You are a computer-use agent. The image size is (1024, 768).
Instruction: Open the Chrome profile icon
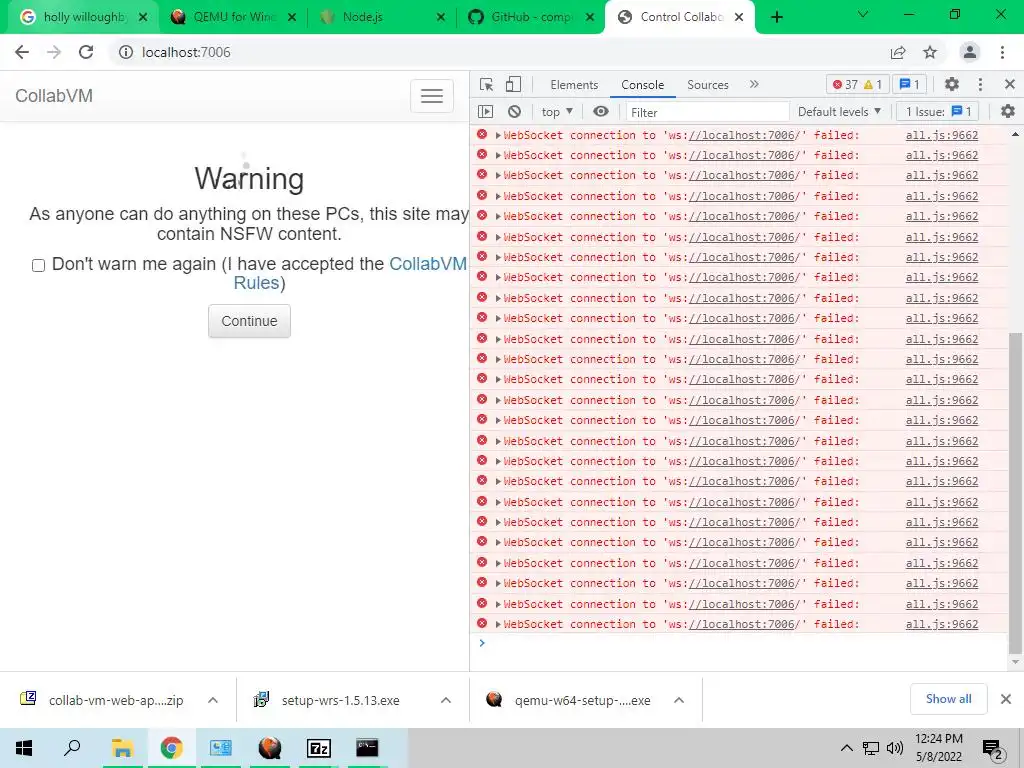tap(970, 52)
